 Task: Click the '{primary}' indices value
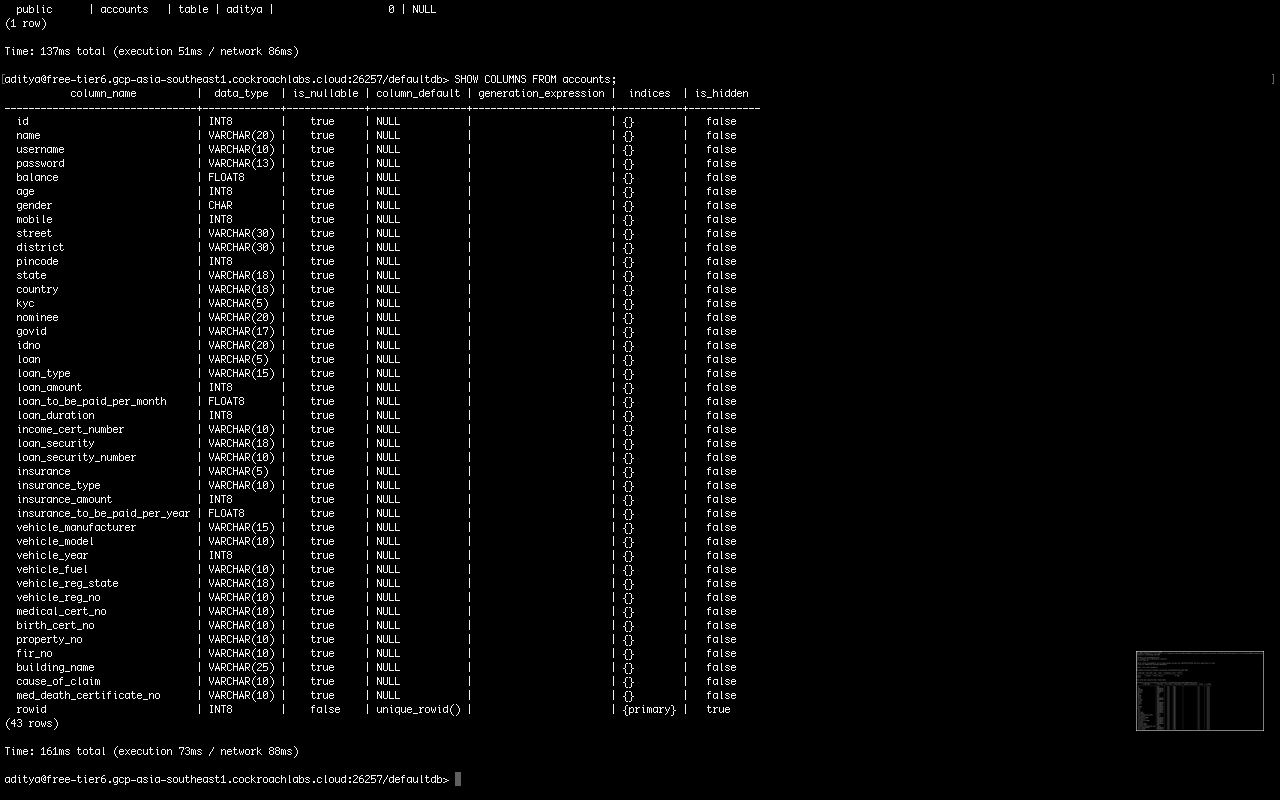pos(649,709)
